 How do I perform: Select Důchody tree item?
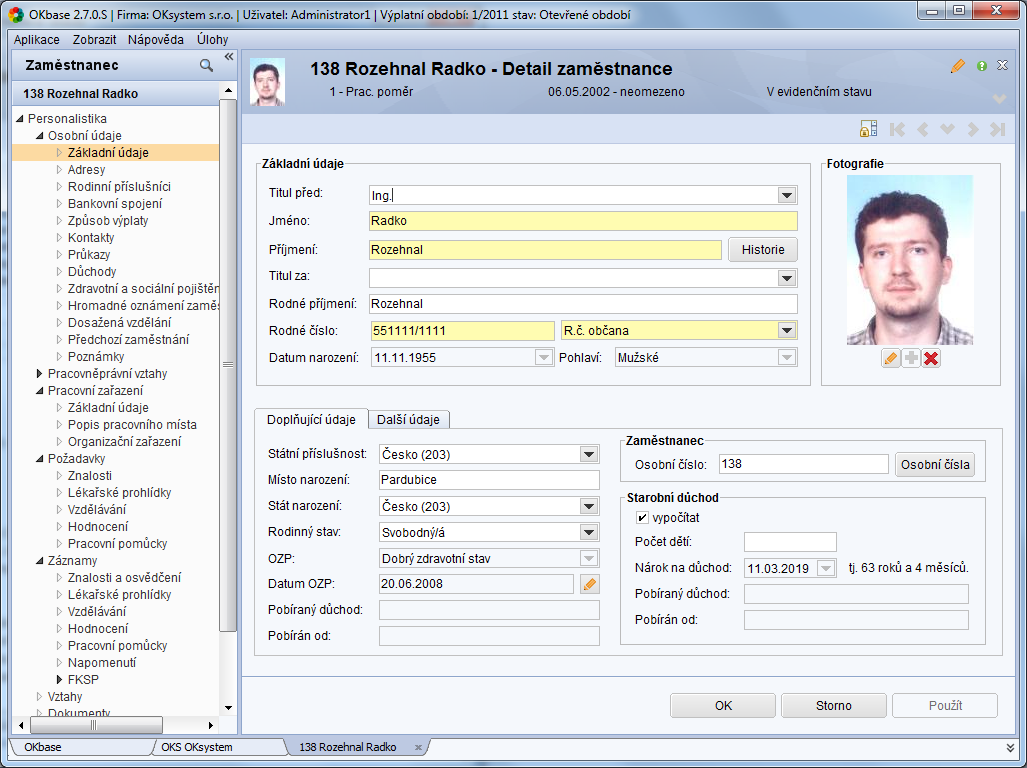[92, 272]
